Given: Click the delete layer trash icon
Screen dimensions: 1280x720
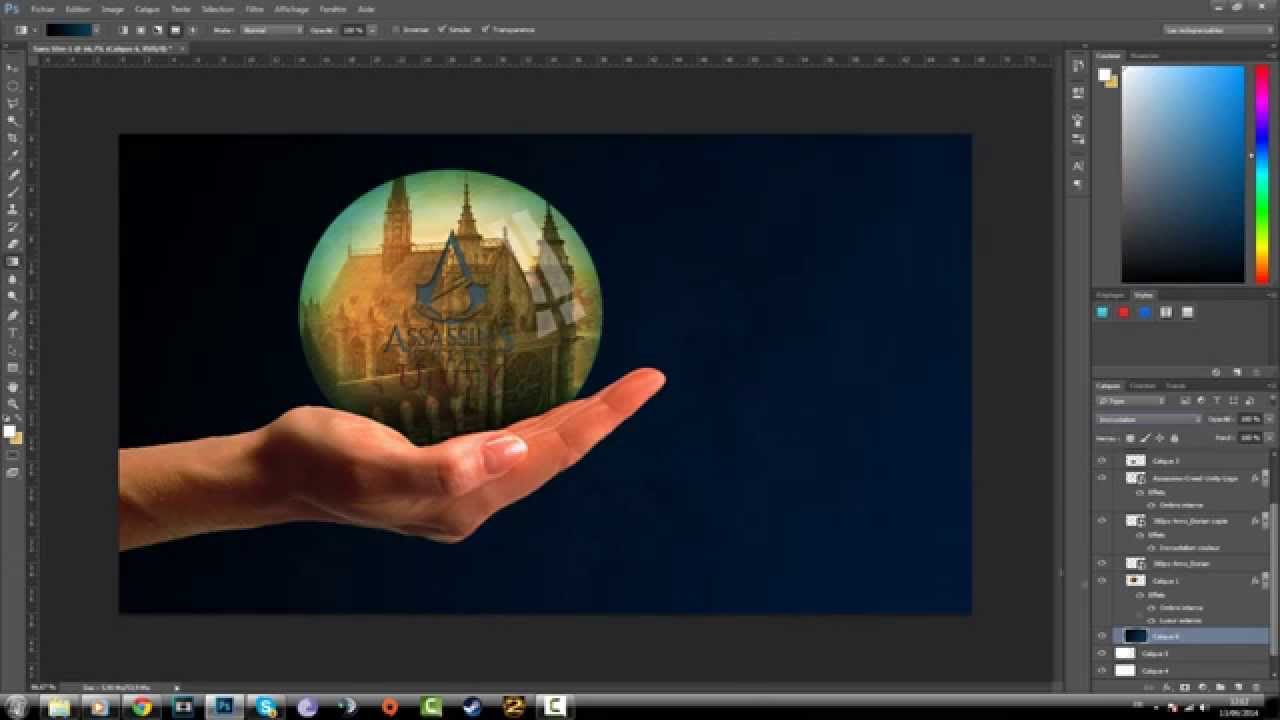Looking at the screenshot, I should [x=1256, y=688].
